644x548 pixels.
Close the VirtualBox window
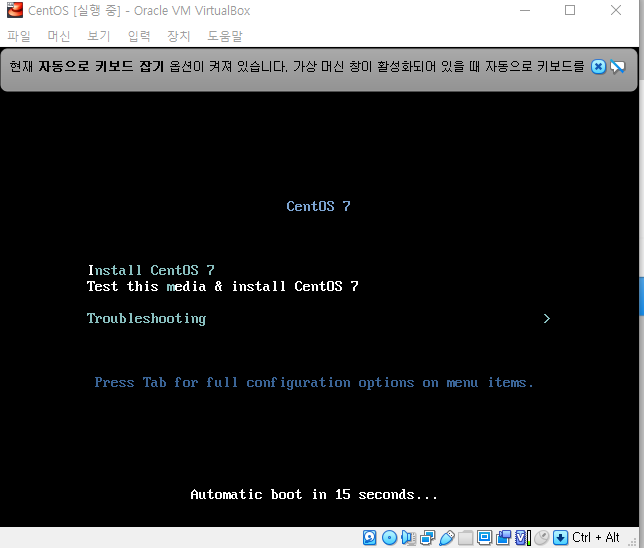(x=616, y=10)
